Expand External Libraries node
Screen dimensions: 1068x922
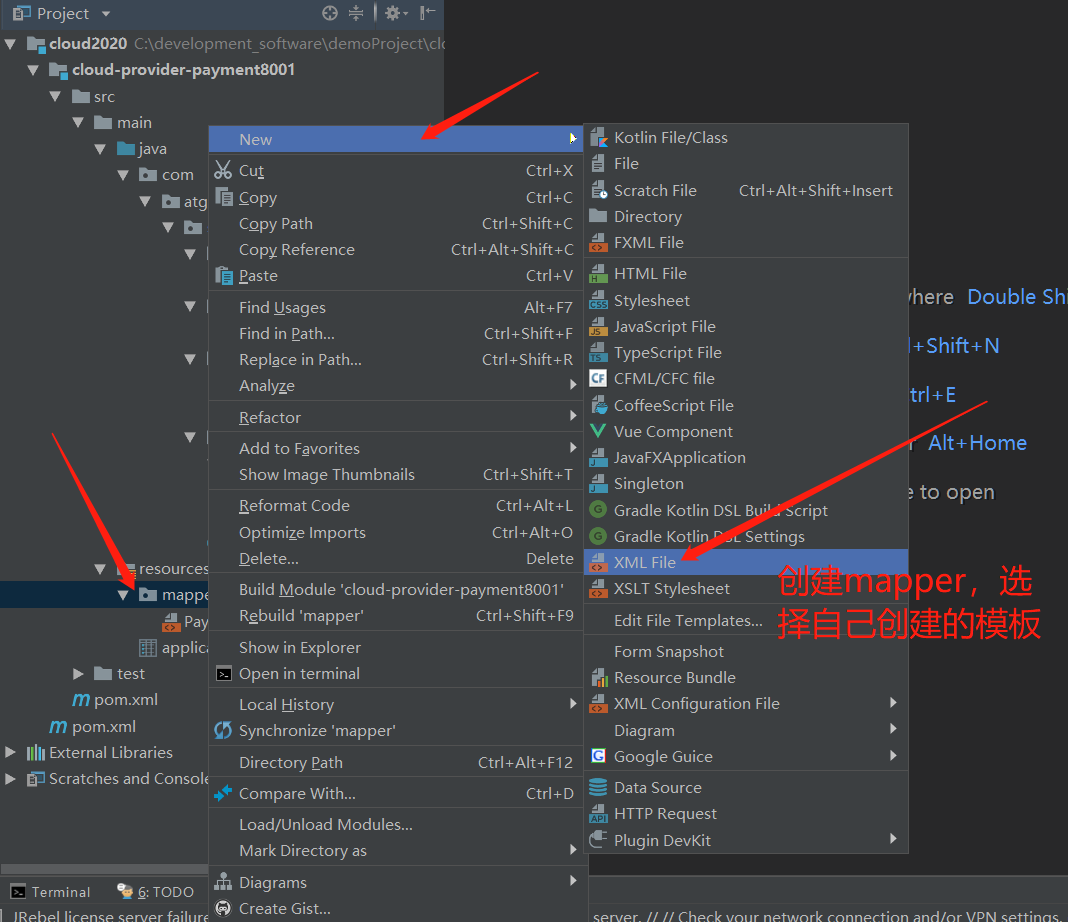[10, 752]
